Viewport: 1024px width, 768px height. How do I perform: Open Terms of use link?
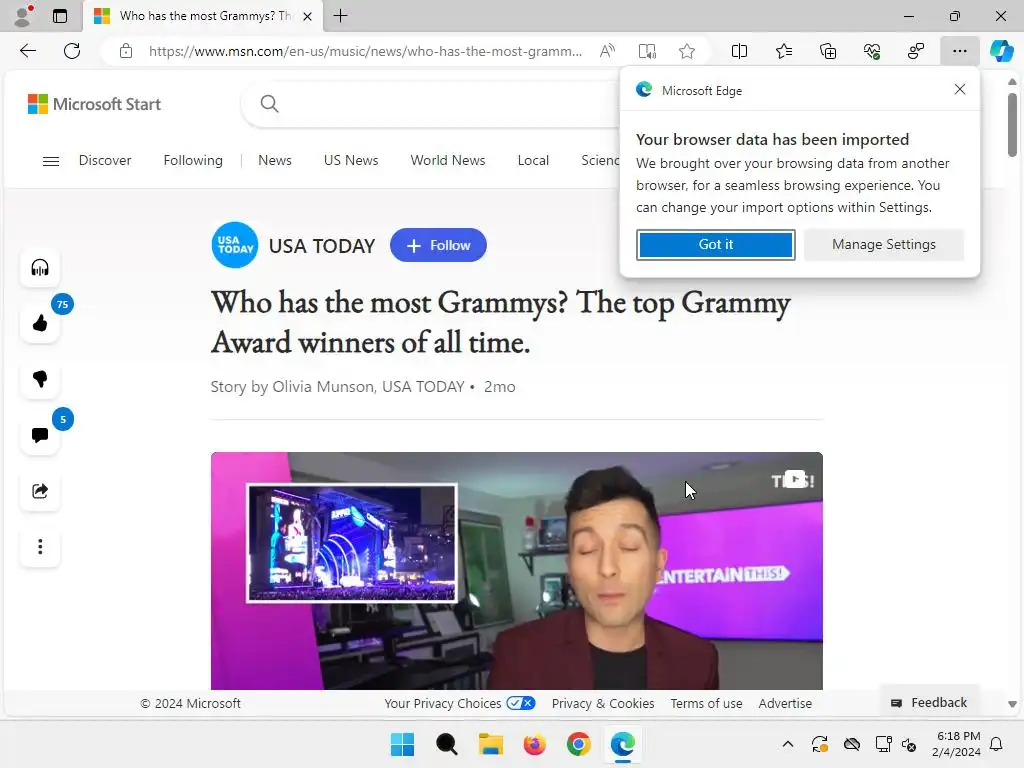click(706, 703)
